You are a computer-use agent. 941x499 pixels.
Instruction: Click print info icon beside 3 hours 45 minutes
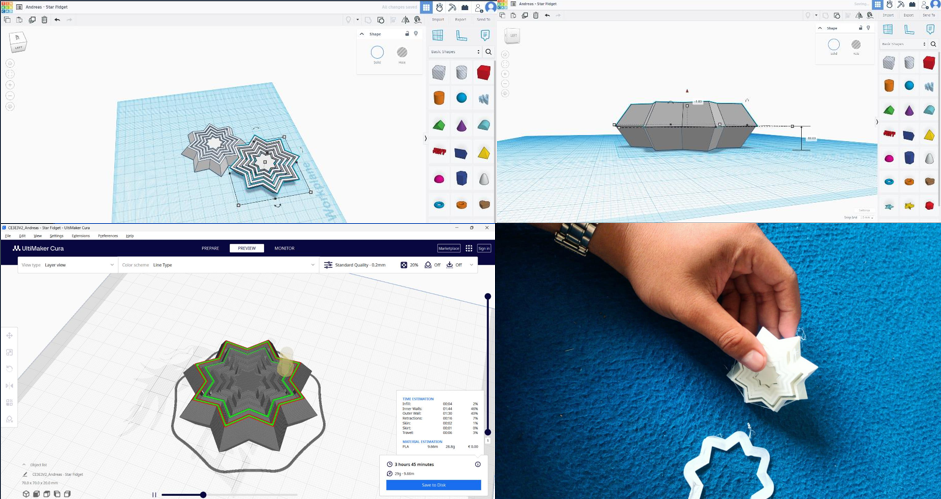click(478, 464)
